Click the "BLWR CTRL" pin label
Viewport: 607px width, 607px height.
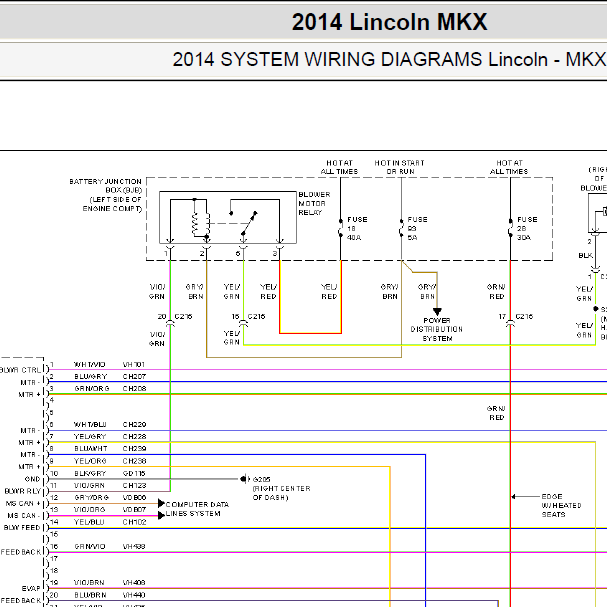(20, 370)
